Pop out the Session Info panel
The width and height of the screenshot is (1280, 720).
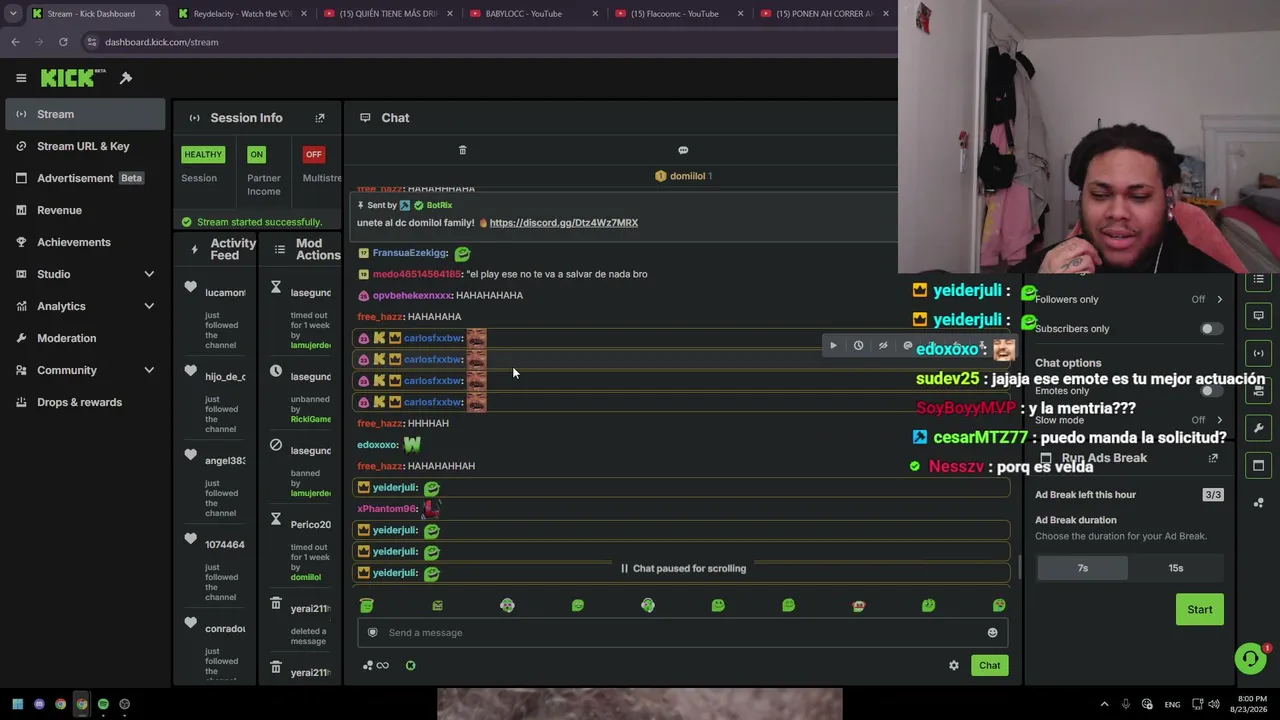(320, 118)
